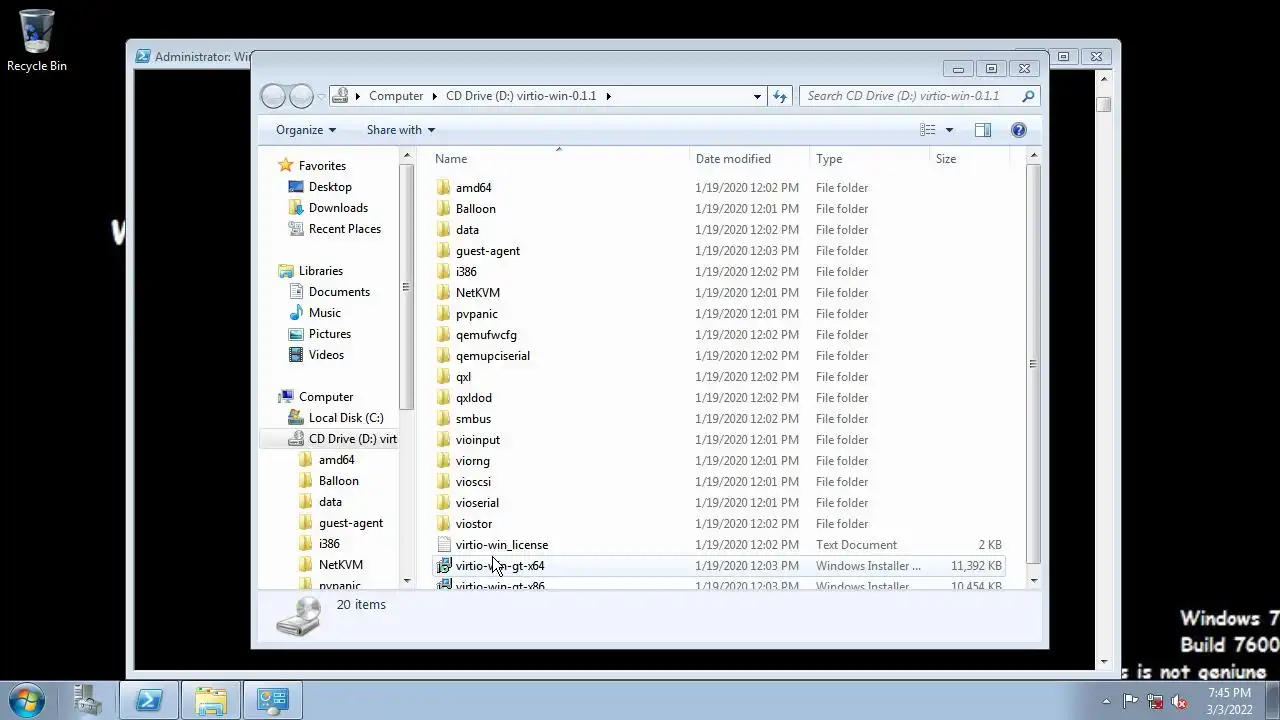This screenshot has width=1280, height=720.
Task: Click CD Drive (D:) virtio-win-0.1.1 breadcrumb
Action: pyautogui.click(x=521, y=96)
